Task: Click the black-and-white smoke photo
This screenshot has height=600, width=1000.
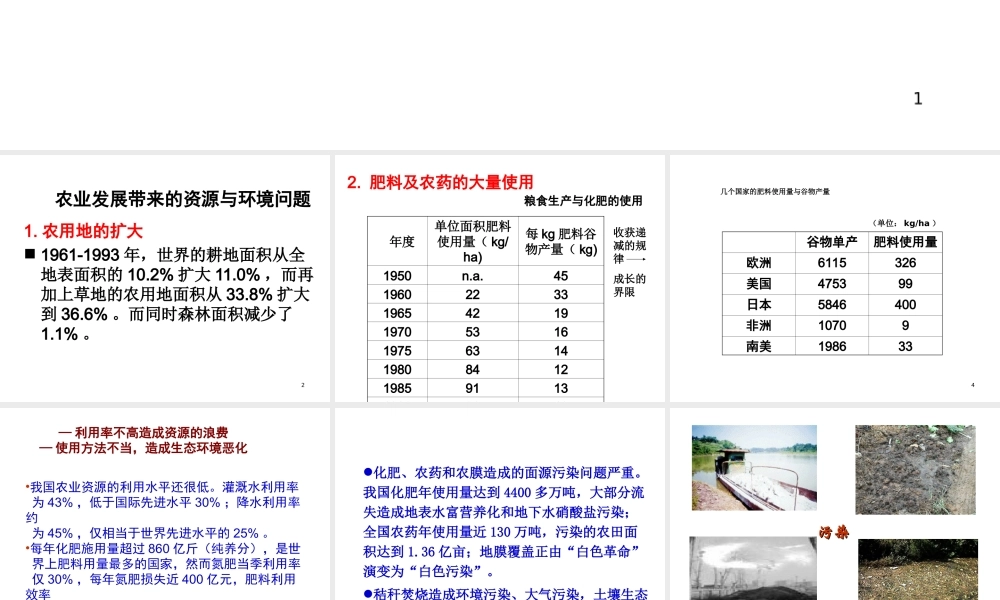Action: pos(754,568)
